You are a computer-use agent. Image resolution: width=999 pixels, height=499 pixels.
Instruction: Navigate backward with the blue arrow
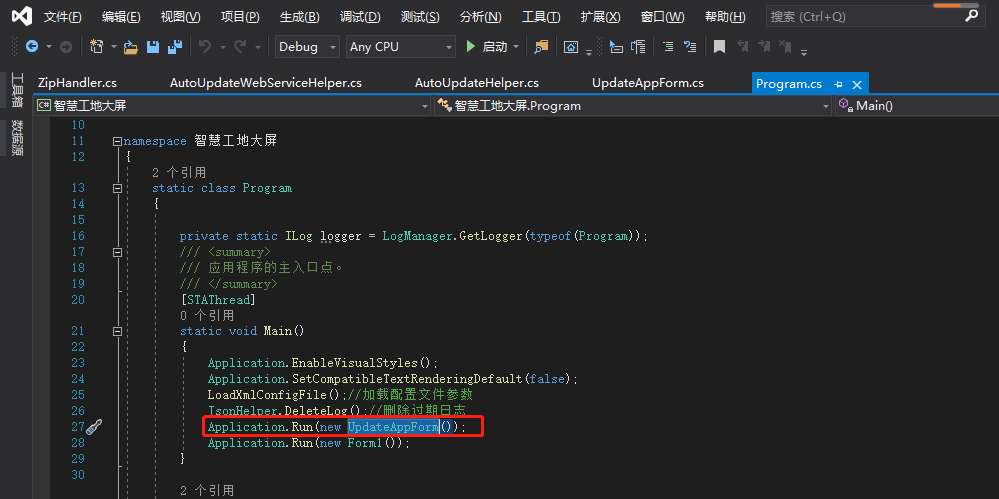(x=31, y=47)
